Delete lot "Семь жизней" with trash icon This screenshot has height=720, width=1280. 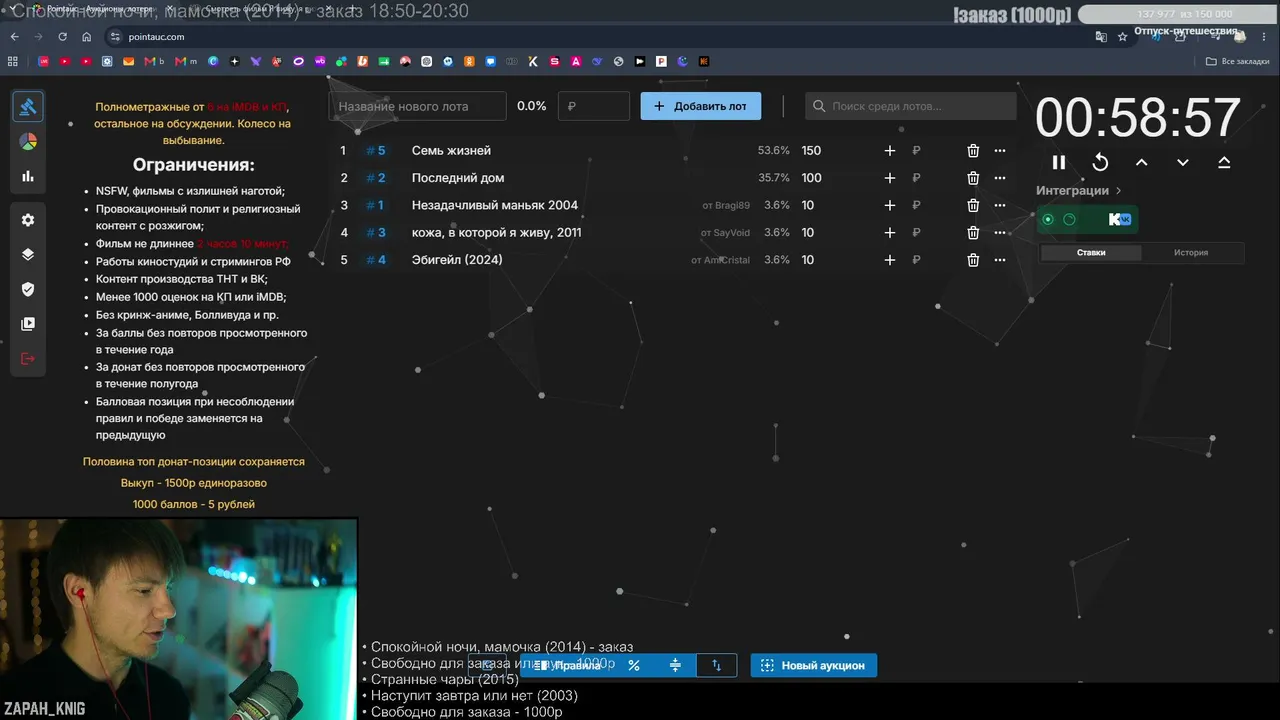[973, 151]
